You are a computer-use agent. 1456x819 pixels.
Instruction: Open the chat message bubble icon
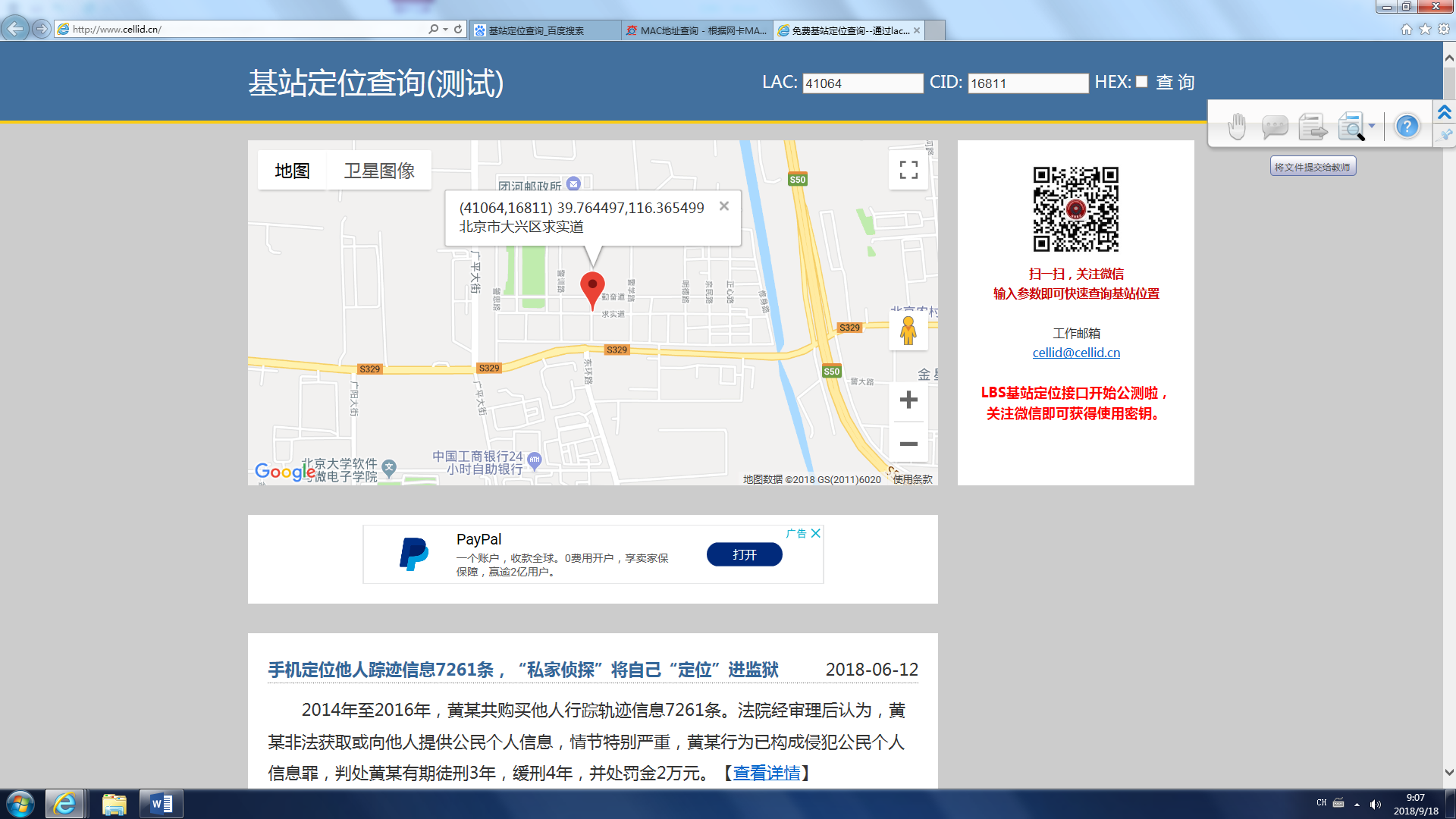(x=1275, y=127)
